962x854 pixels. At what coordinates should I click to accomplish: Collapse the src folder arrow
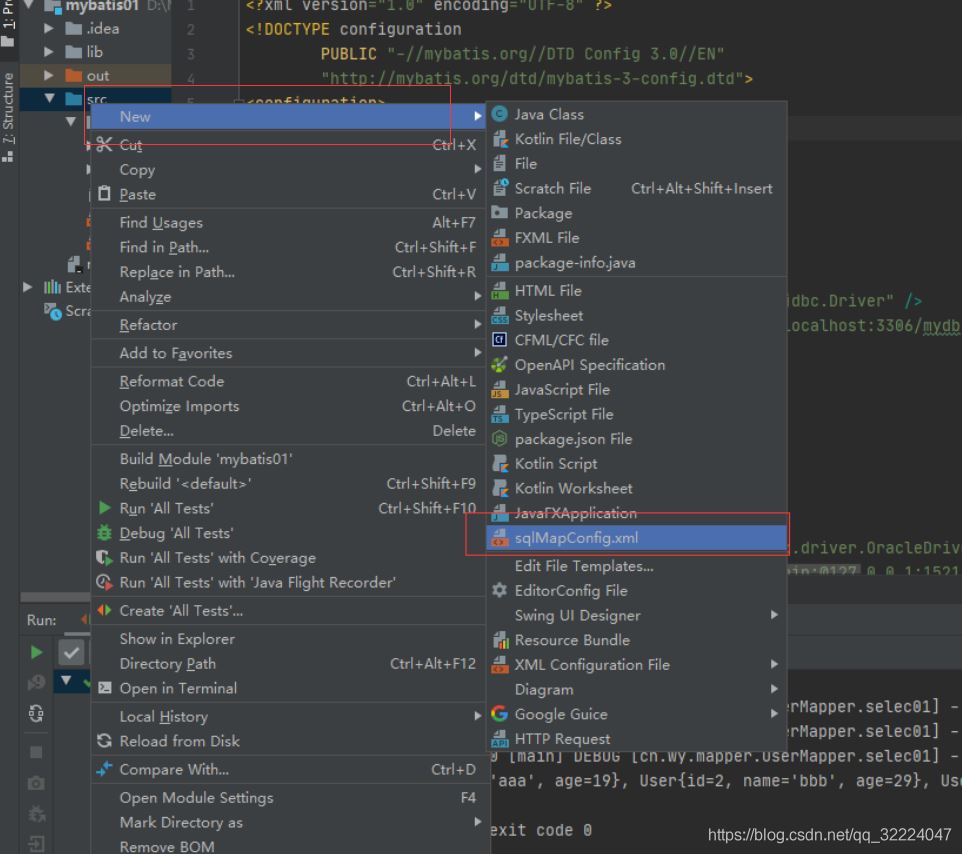49,98
